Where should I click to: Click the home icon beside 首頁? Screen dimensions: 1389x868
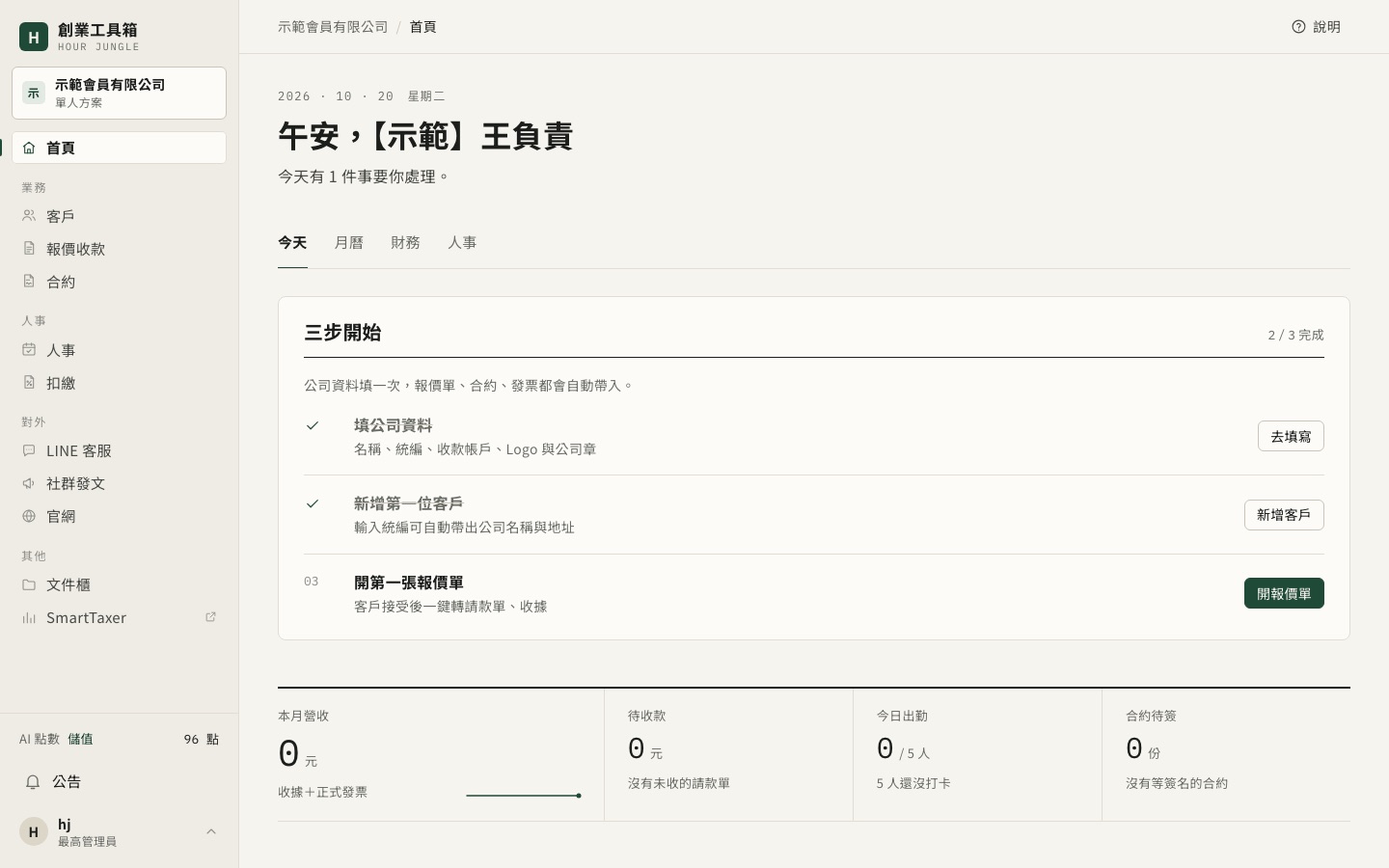[x=29, y=148]
